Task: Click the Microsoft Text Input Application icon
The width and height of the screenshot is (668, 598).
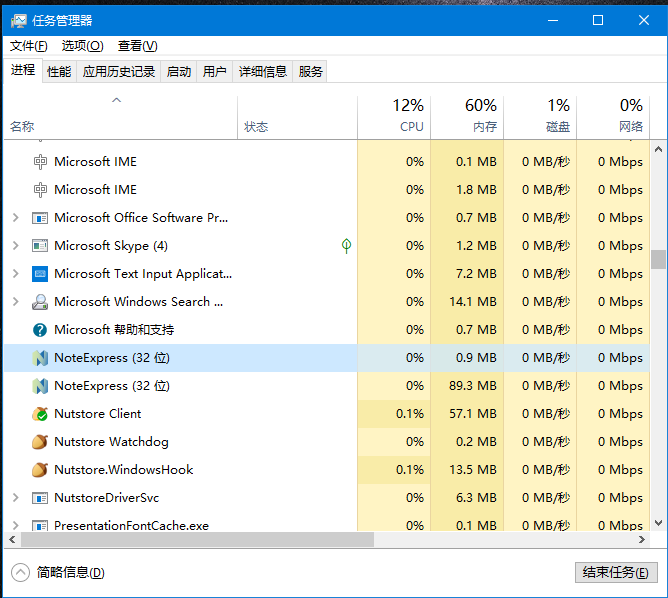Action: (x=40, y=274)
